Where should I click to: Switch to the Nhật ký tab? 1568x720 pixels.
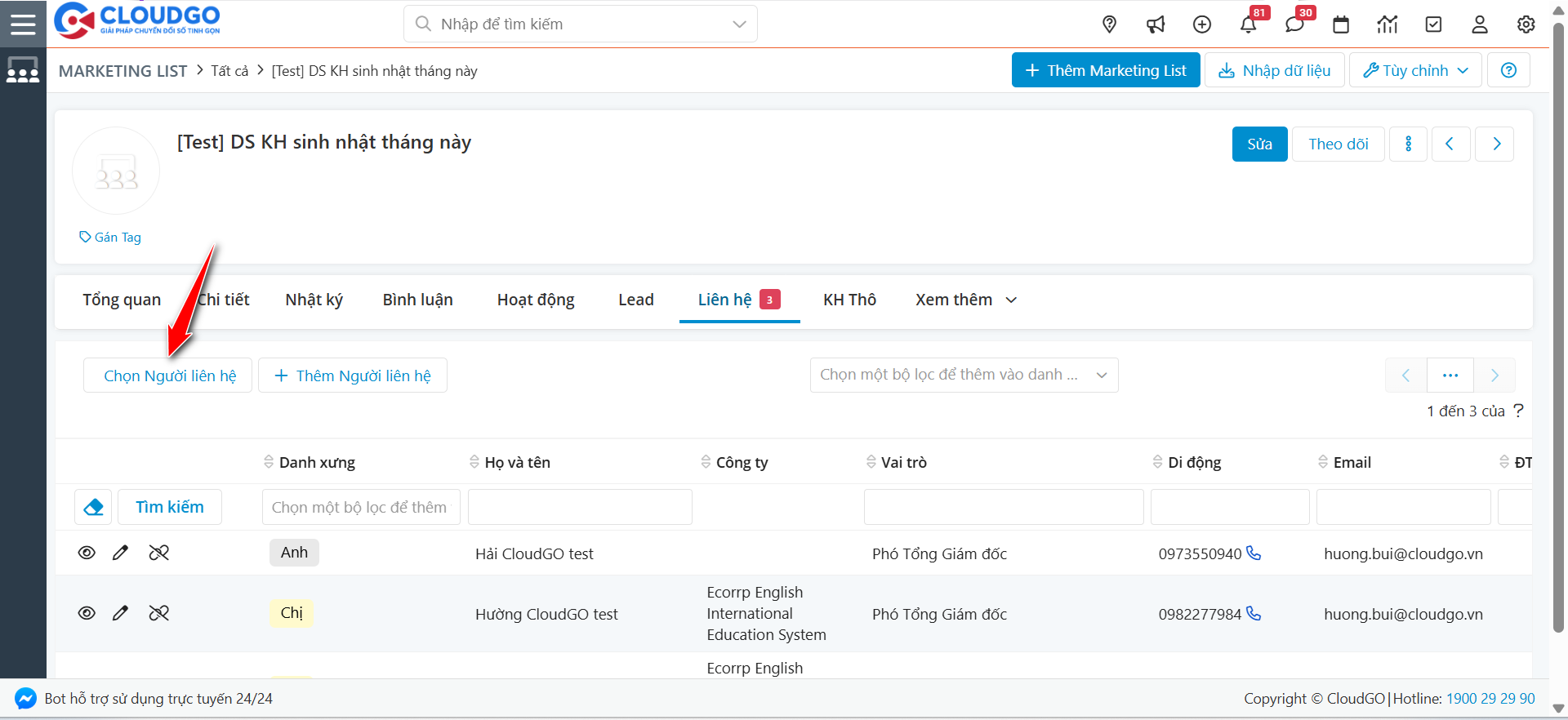tap(314, 300)
